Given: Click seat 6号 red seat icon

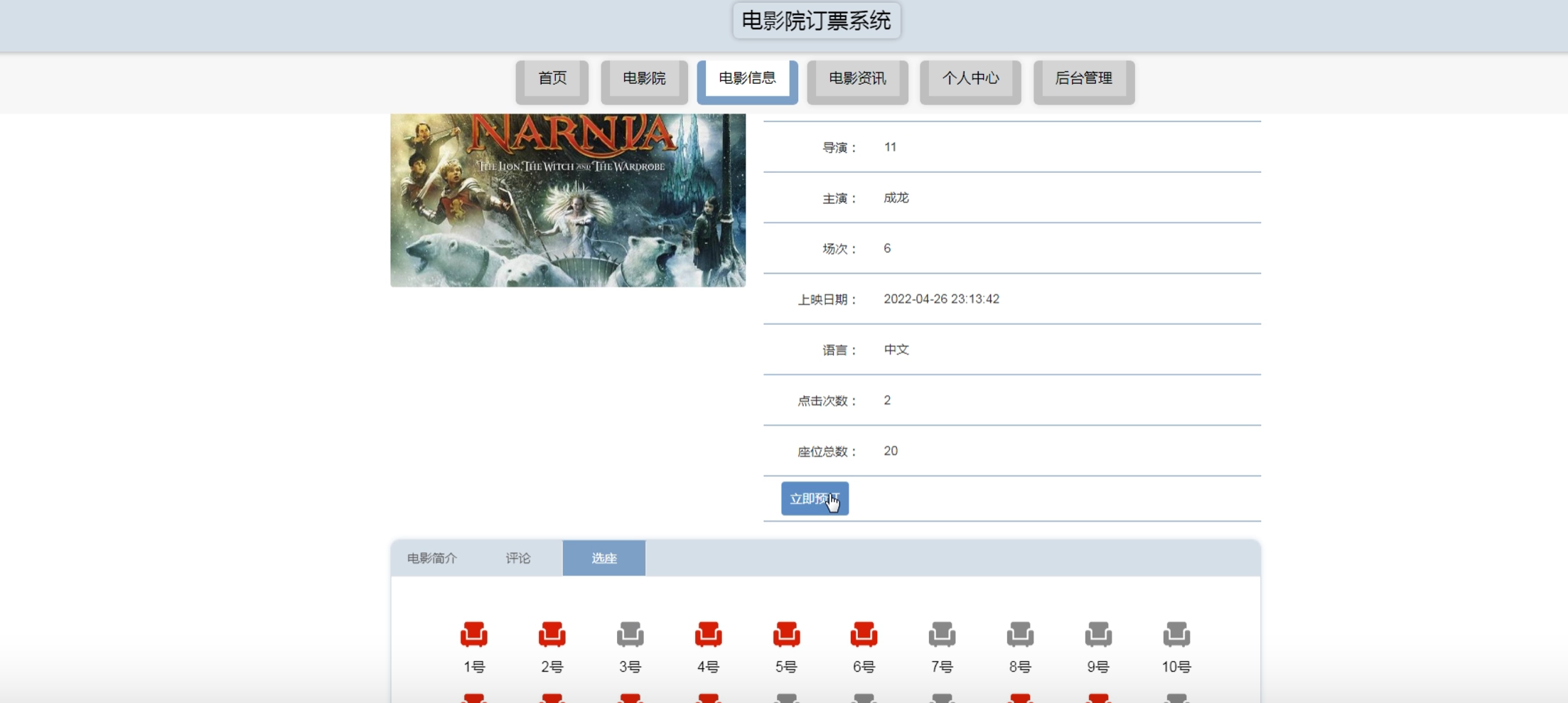Looking at the screenshot, I should point(864,634).
